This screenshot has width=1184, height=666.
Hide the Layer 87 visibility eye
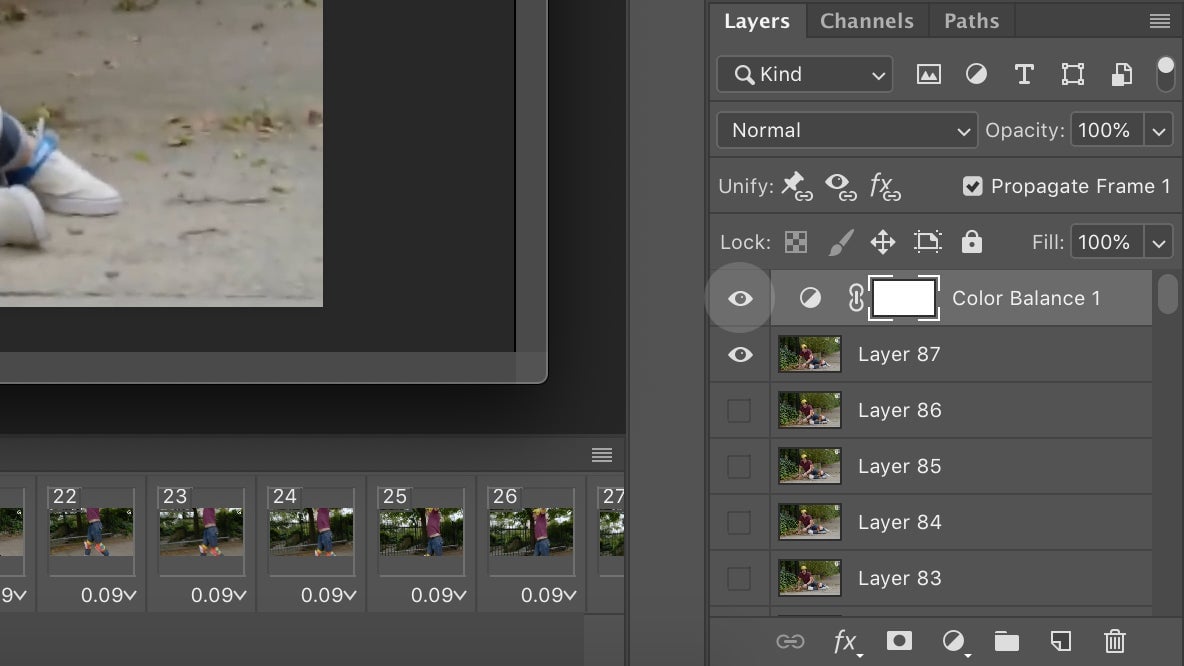[740, 354]
